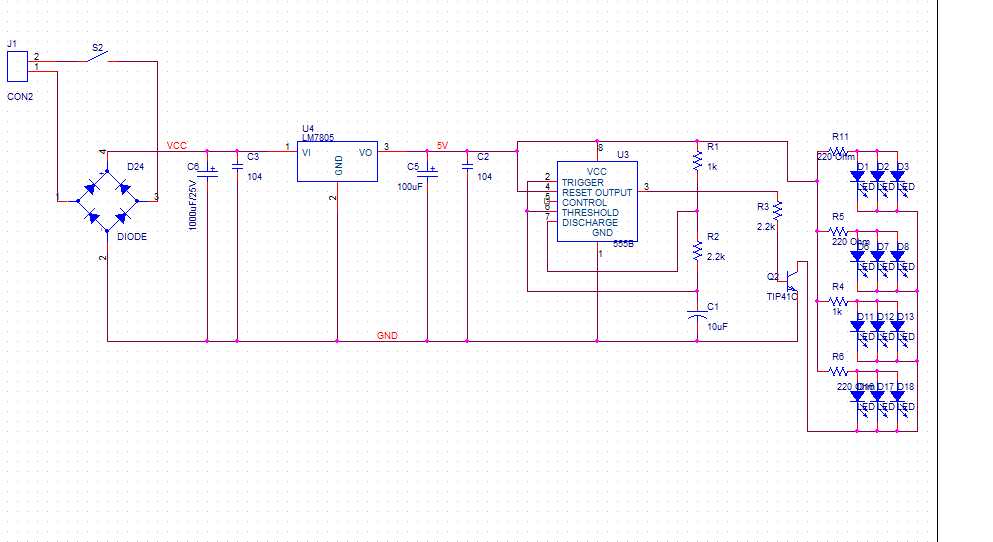Click the 2.2k value of R2
Viewport: 993px width, 542px height.
(716, 257)
